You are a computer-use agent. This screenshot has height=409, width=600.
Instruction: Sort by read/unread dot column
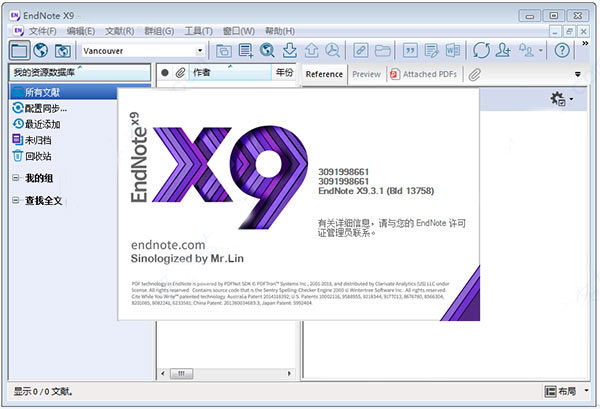click(x=165, y=73)
